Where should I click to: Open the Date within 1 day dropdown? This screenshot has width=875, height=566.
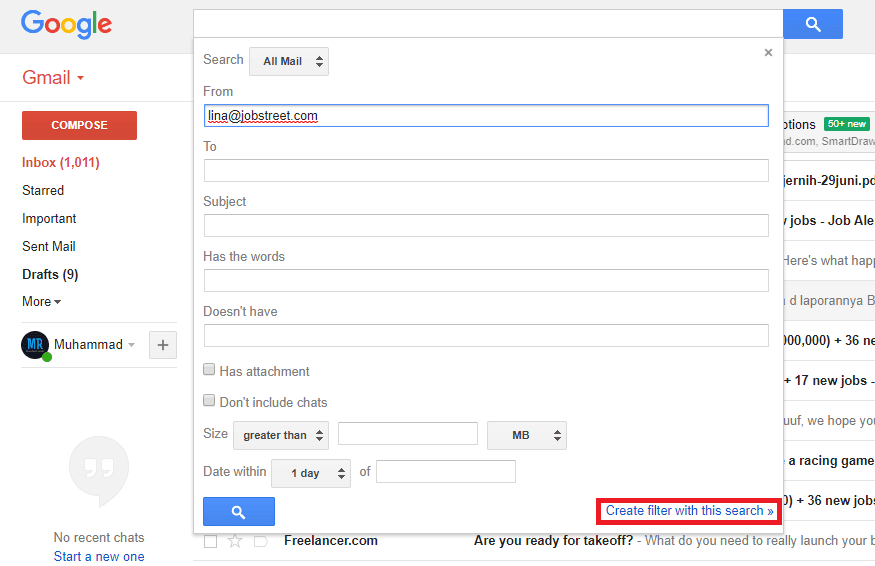311,473
